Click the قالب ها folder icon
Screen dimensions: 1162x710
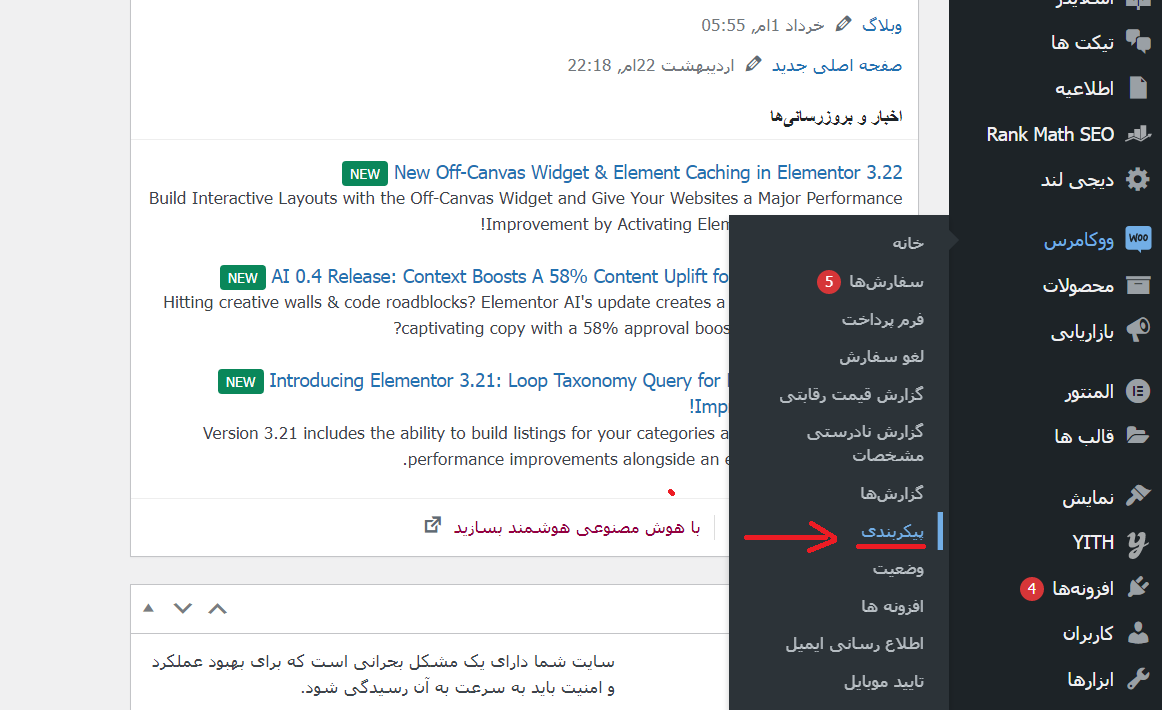click(x=1138, y=435)
